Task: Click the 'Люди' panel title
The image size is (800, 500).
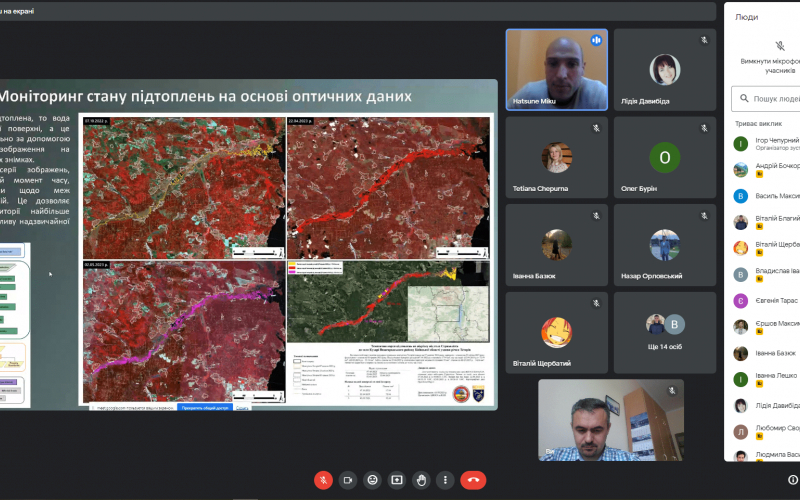Action: click(x=746, y=17)
